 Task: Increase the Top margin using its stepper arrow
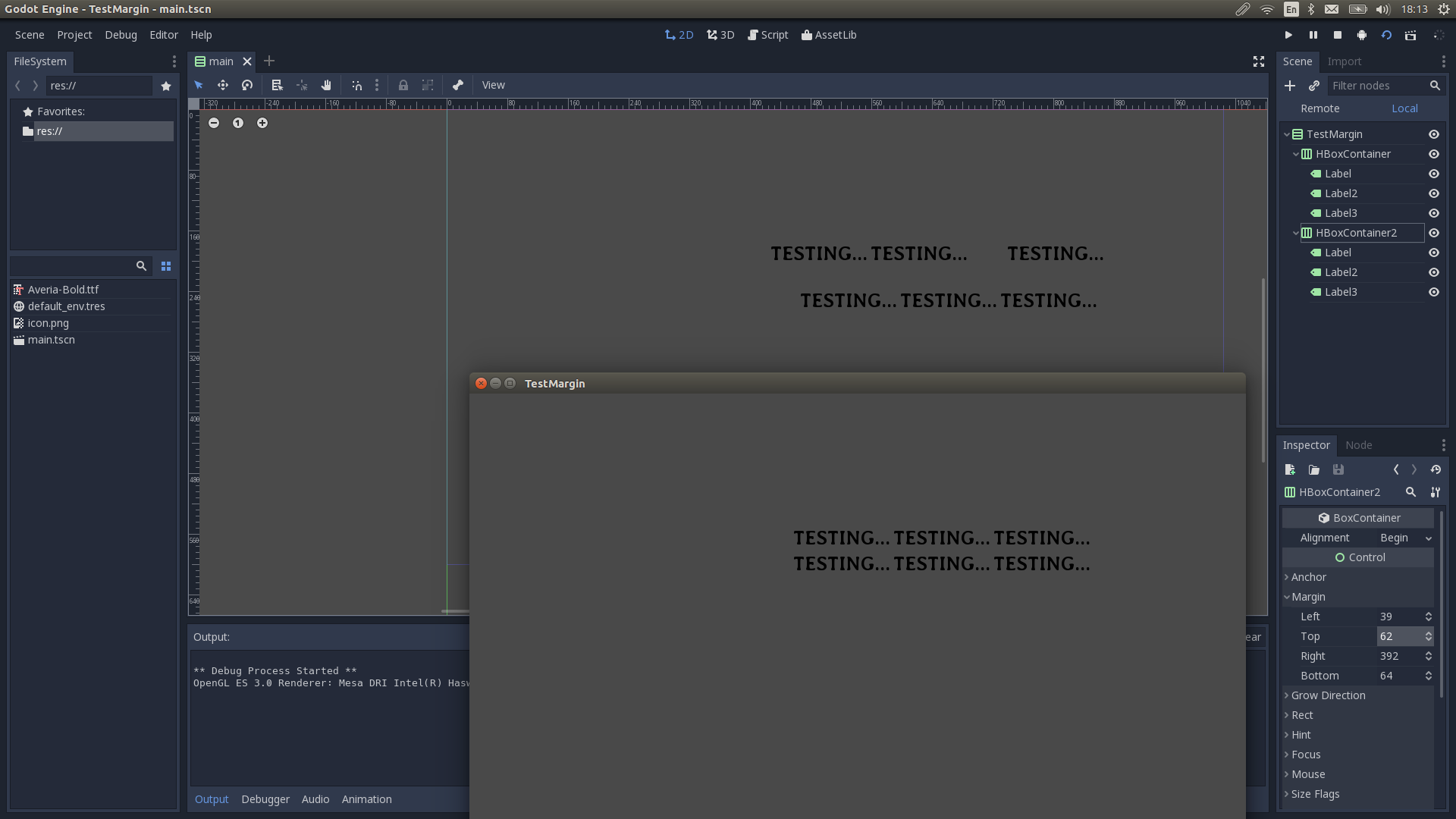[1429, 633]
